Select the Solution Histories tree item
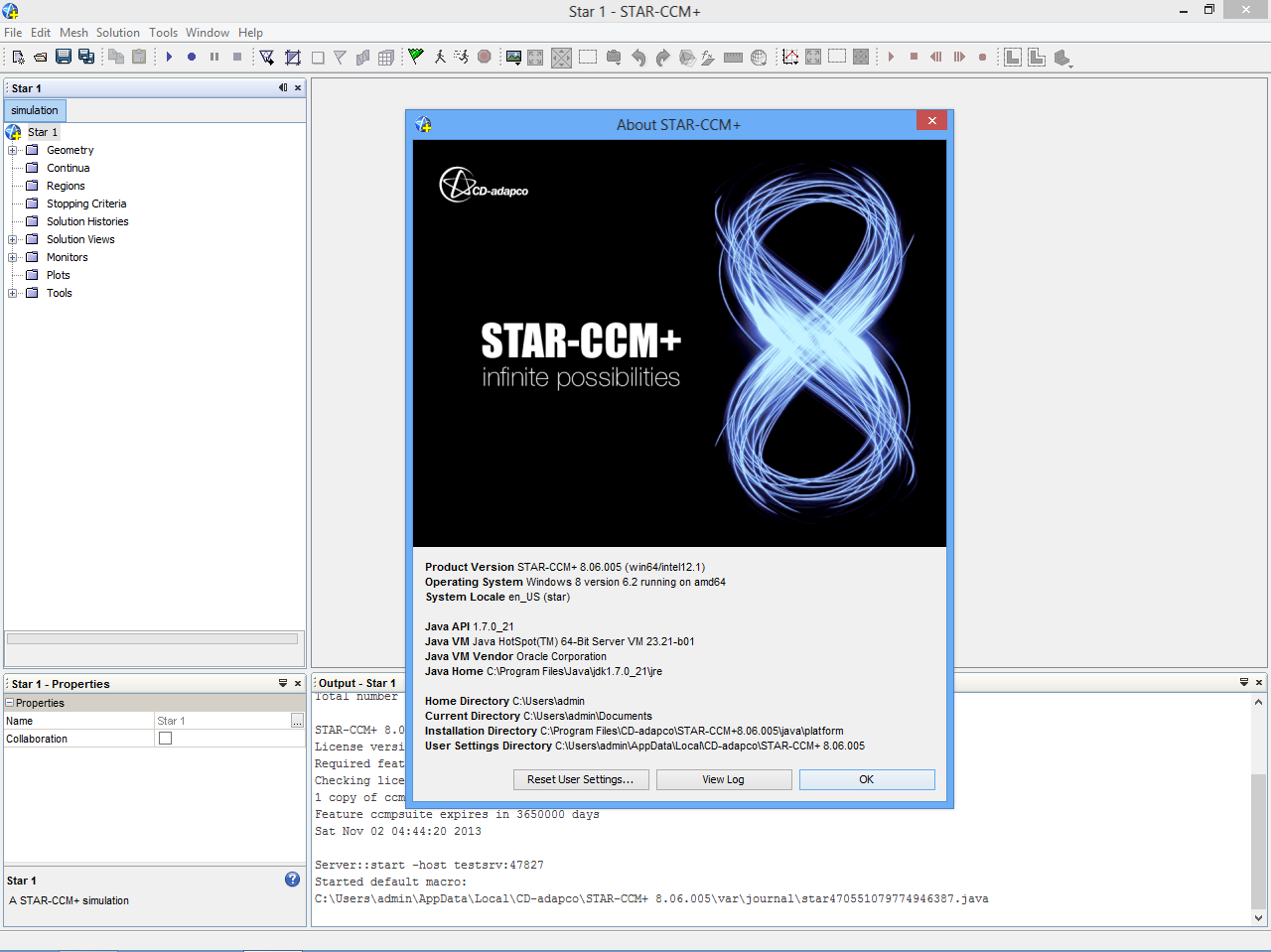Viewport: 1271px width, 952px height. (x=87, y=222)
